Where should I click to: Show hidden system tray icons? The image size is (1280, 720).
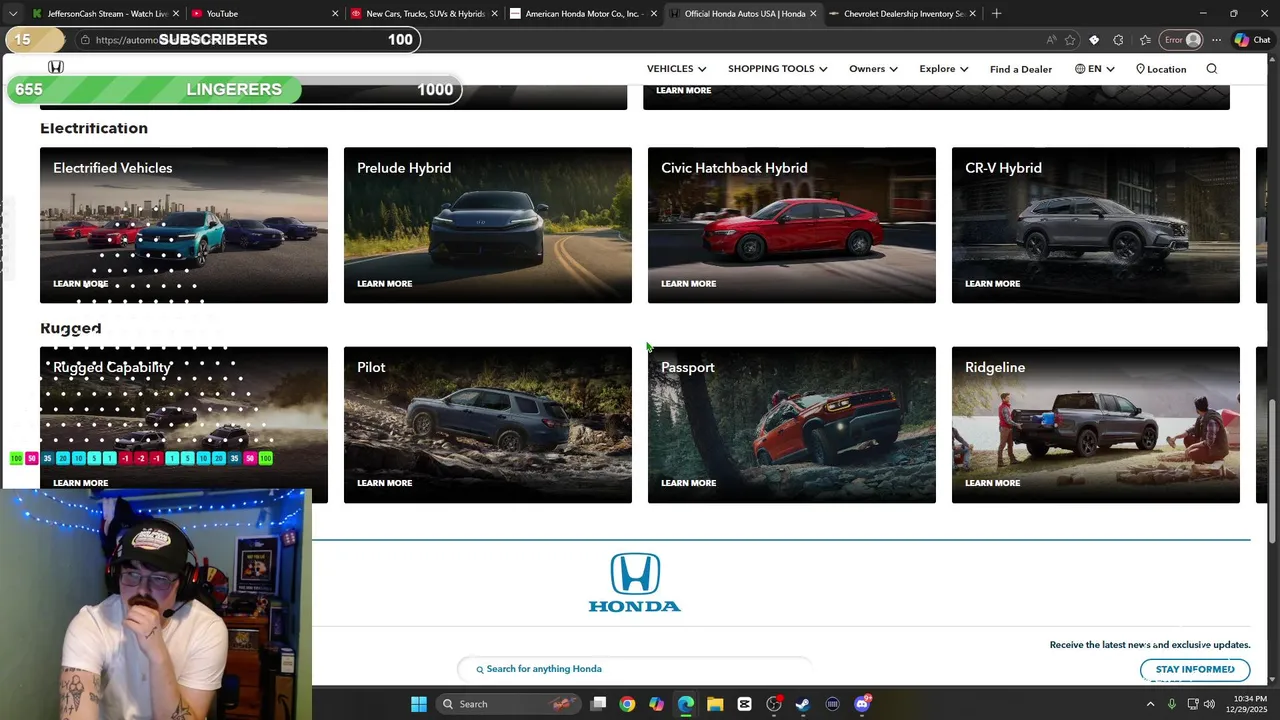coord(1150,704)
